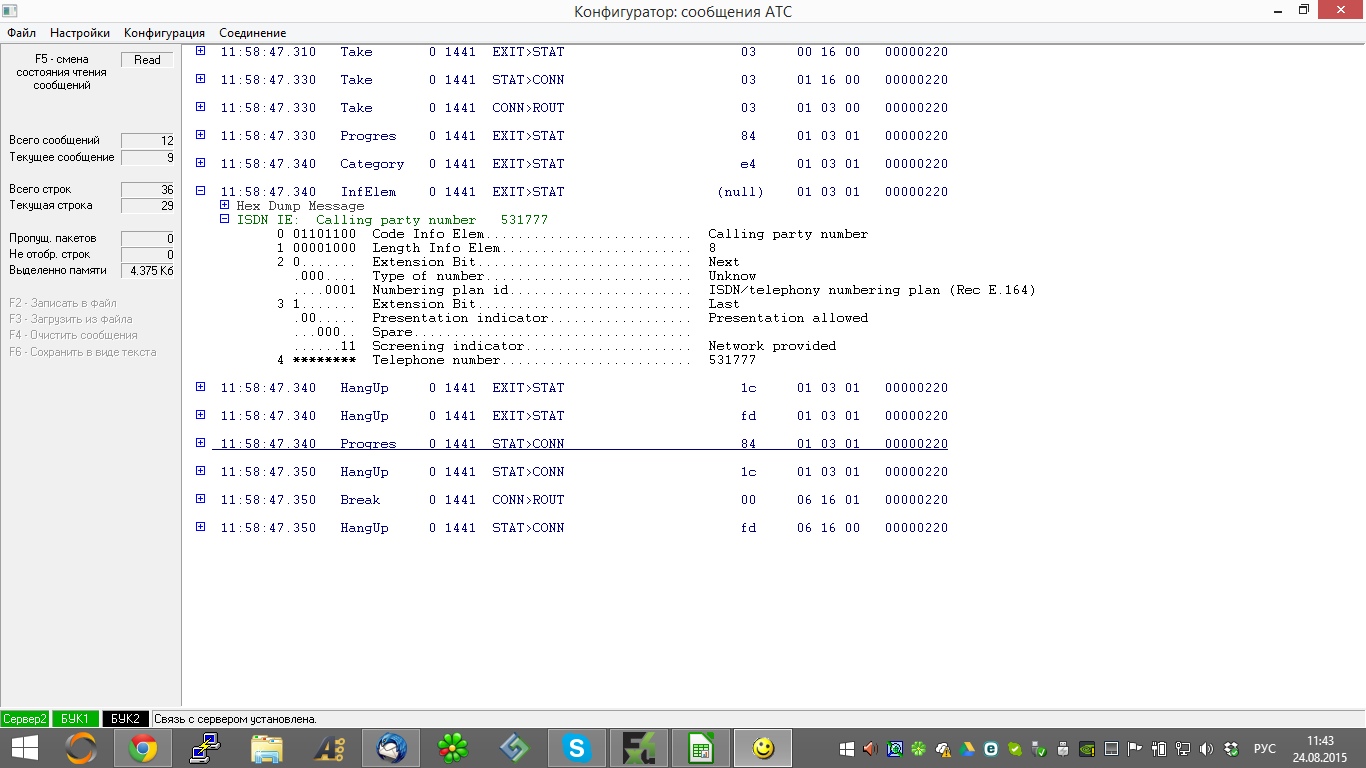
Task: Select the Code Info Elem line
Action: (x=572, y=234)
